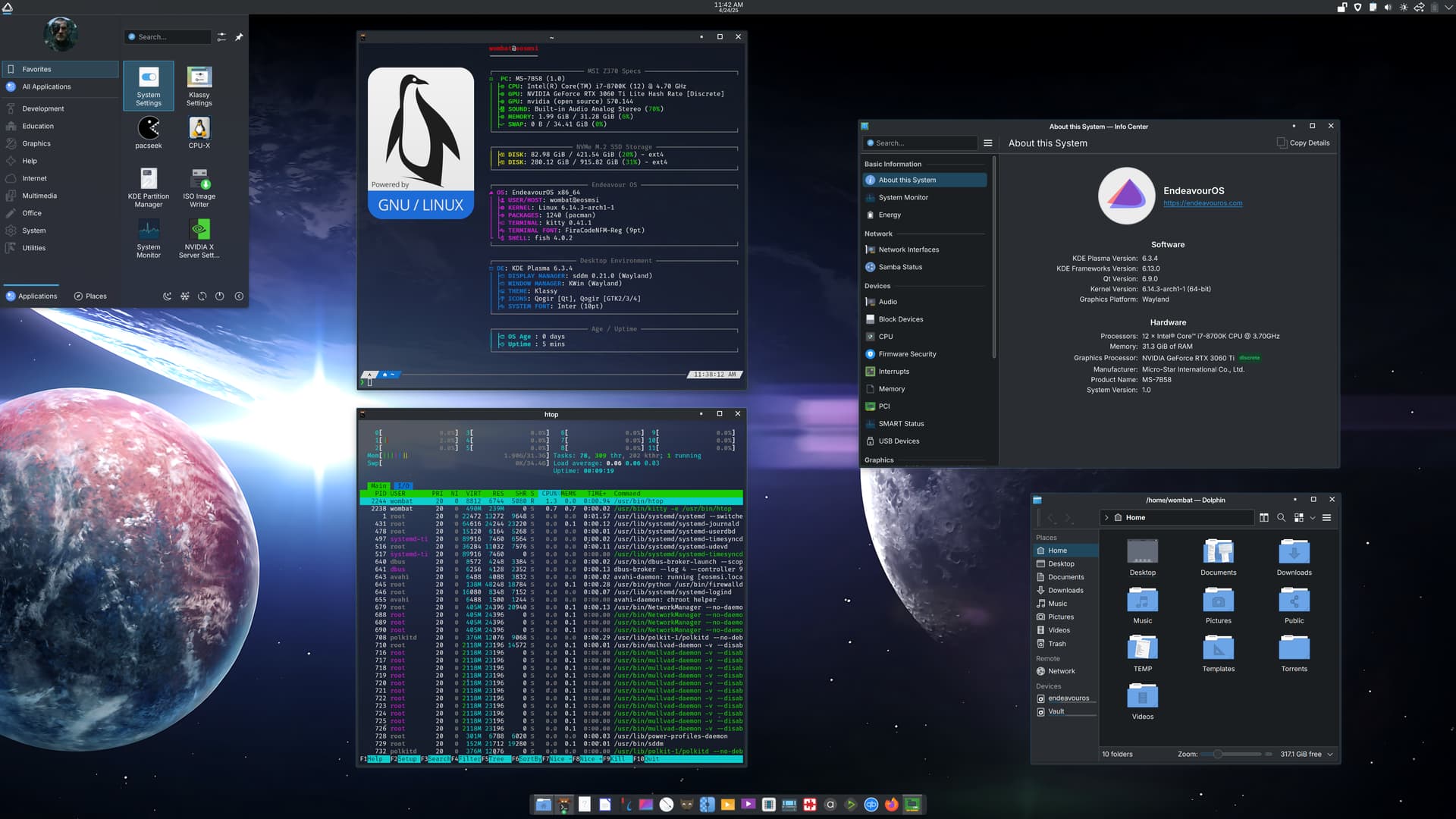Open SMART Status in Info Center sidebar
This screenshot has width=1456, height=819.
click(925, 424)
